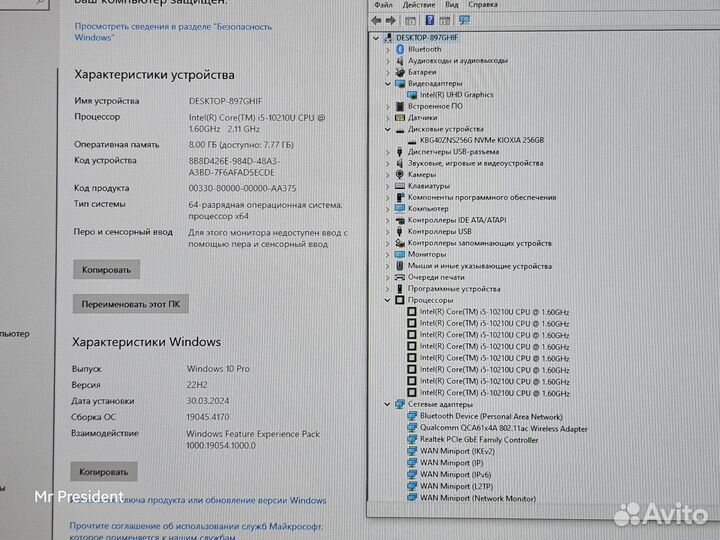Viewport: 720px width, 540px height.
Task: Select Bluetooth Device (Personal Area Network) adapter
Action: pos(491,416)
